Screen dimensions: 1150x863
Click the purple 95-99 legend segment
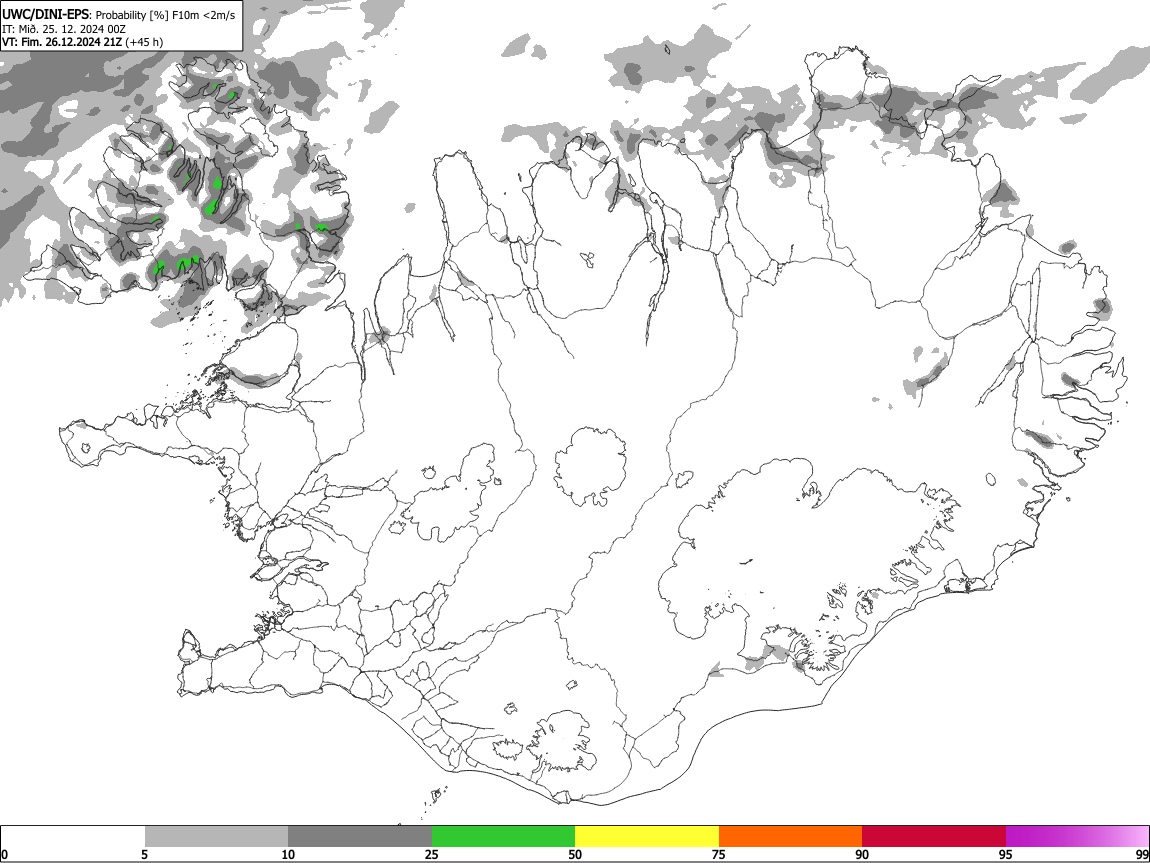click(x=1077, y=837)
